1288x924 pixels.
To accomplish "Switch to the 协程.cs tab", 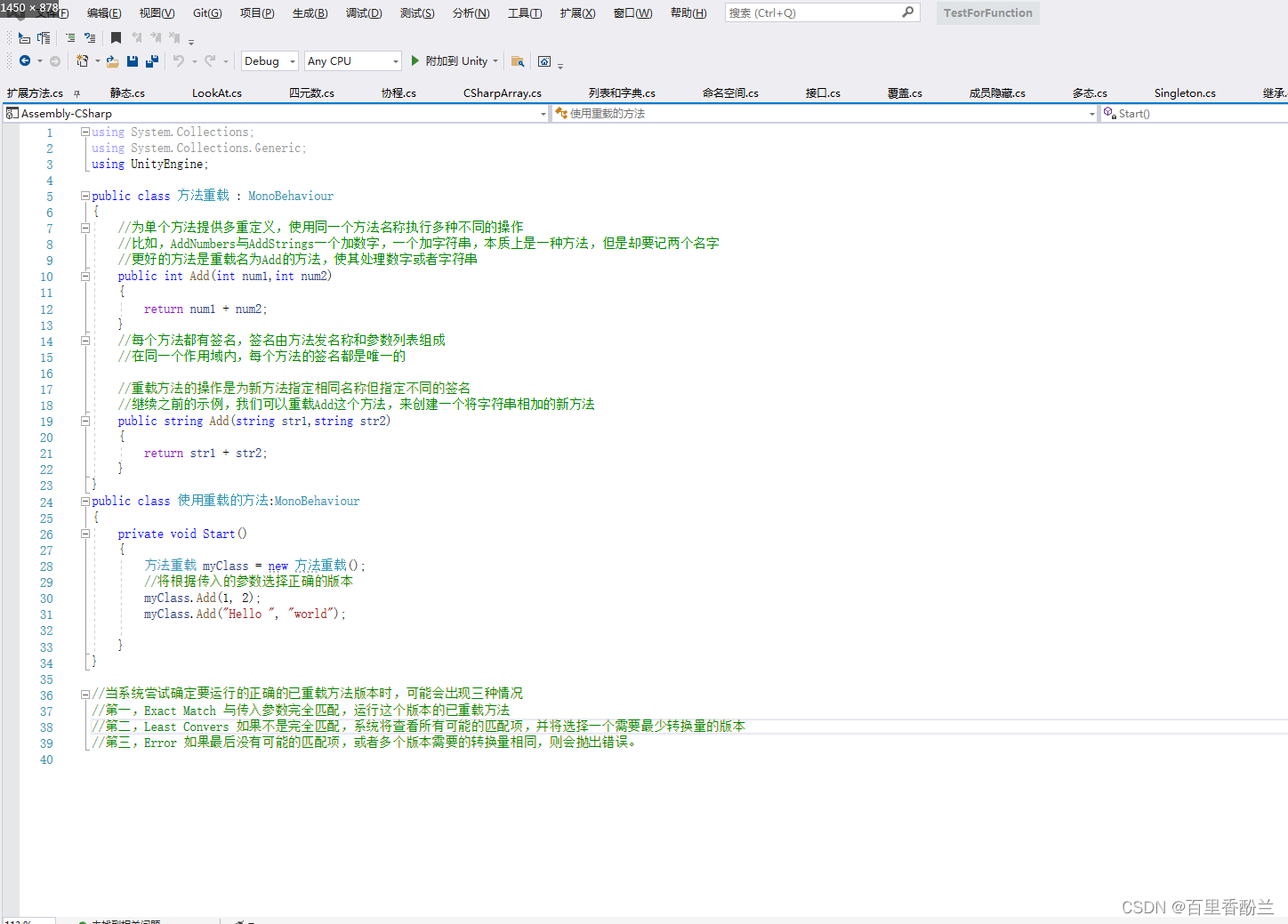I will [x=398, y=93].
